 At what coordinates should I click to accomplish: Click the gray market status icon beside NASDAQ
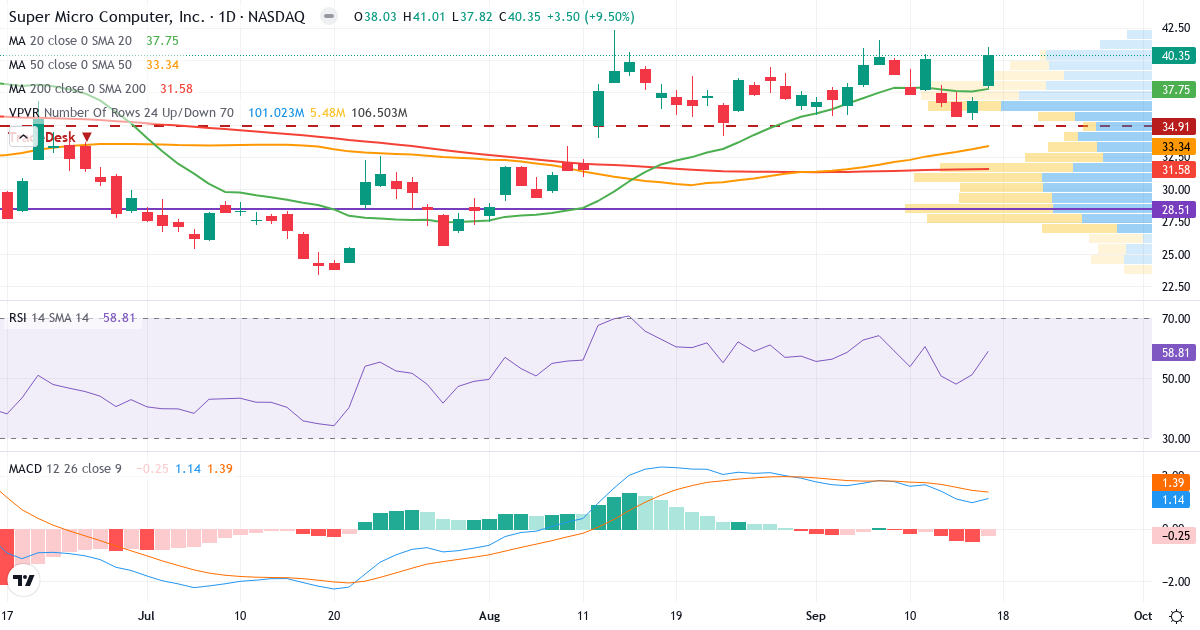coord(328,17)
